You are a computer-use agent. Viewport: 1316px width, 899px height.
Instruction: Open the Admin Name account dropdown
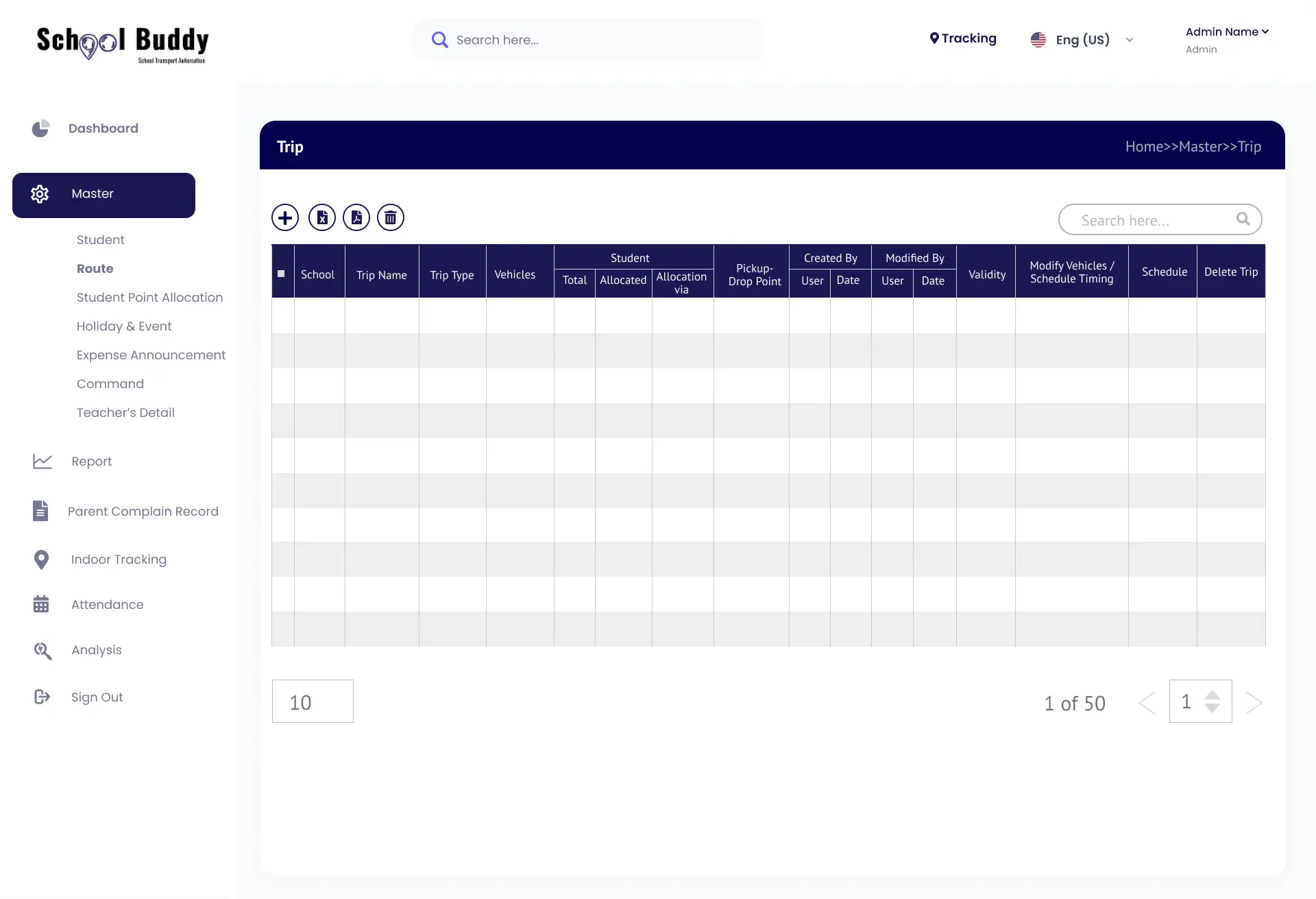pos(1227,32)
